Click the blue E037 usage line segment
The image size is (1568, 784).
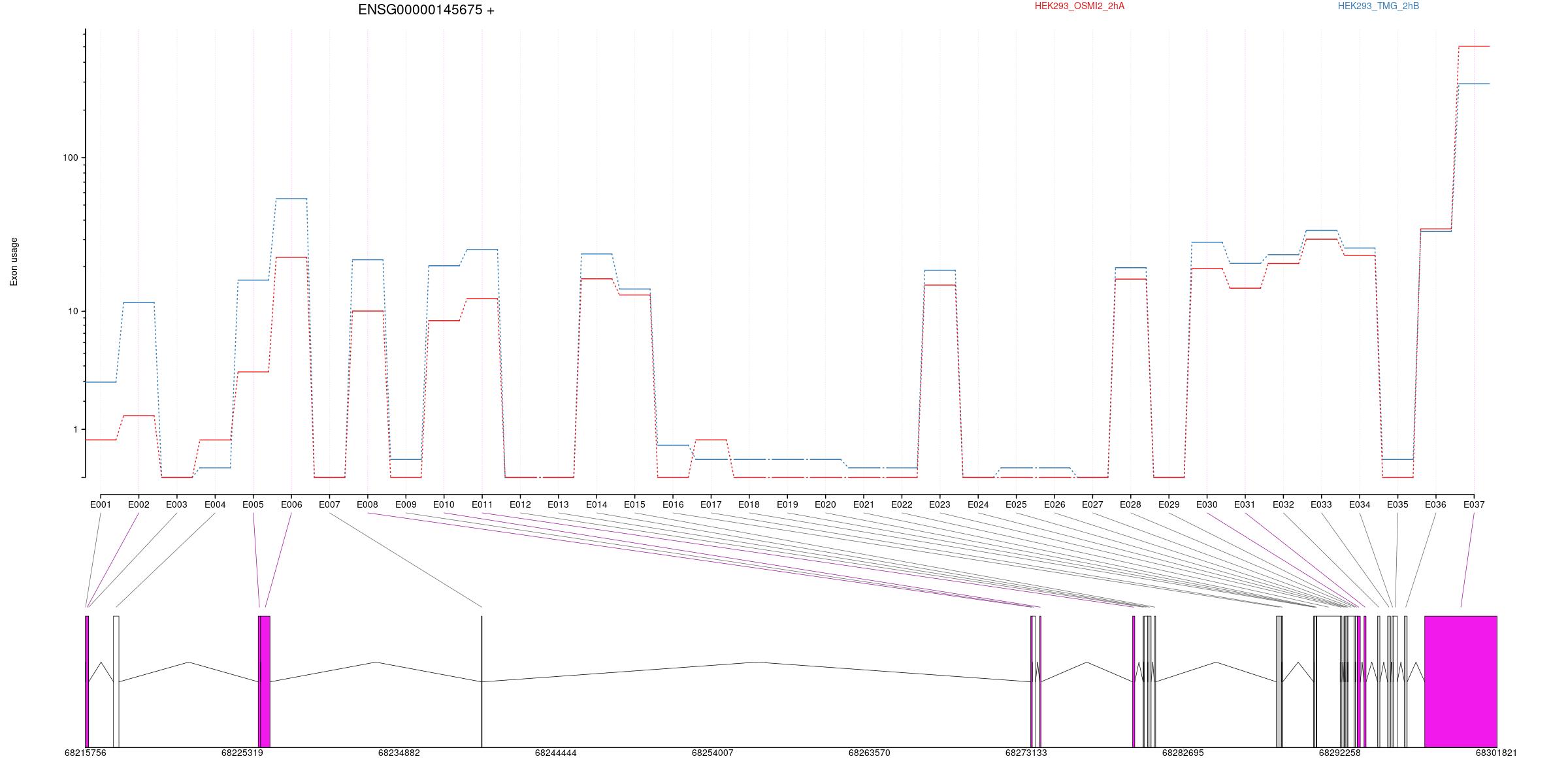point(1474,84)
